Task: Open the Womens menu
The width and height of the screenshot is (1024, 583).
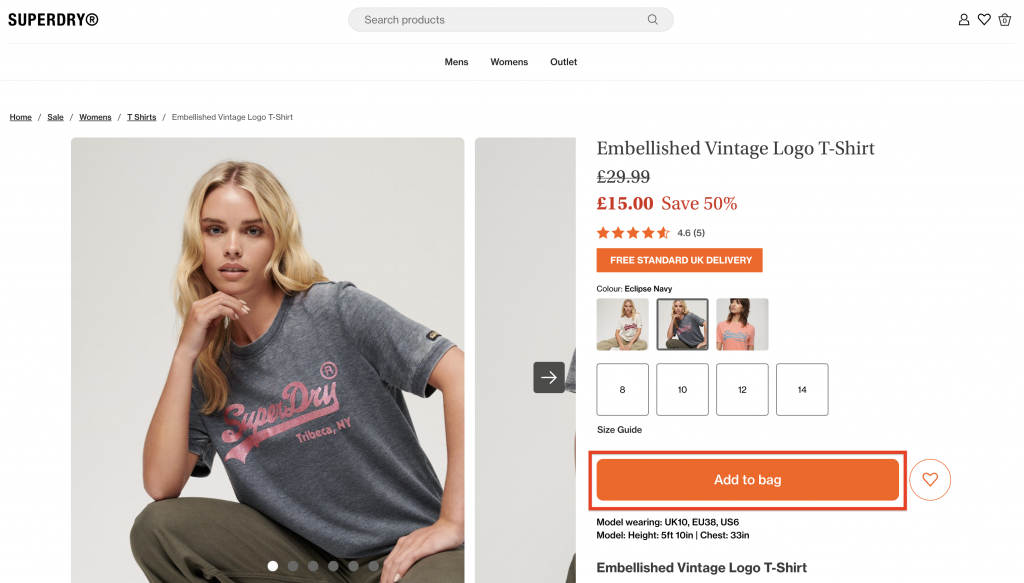Action: 509,62
